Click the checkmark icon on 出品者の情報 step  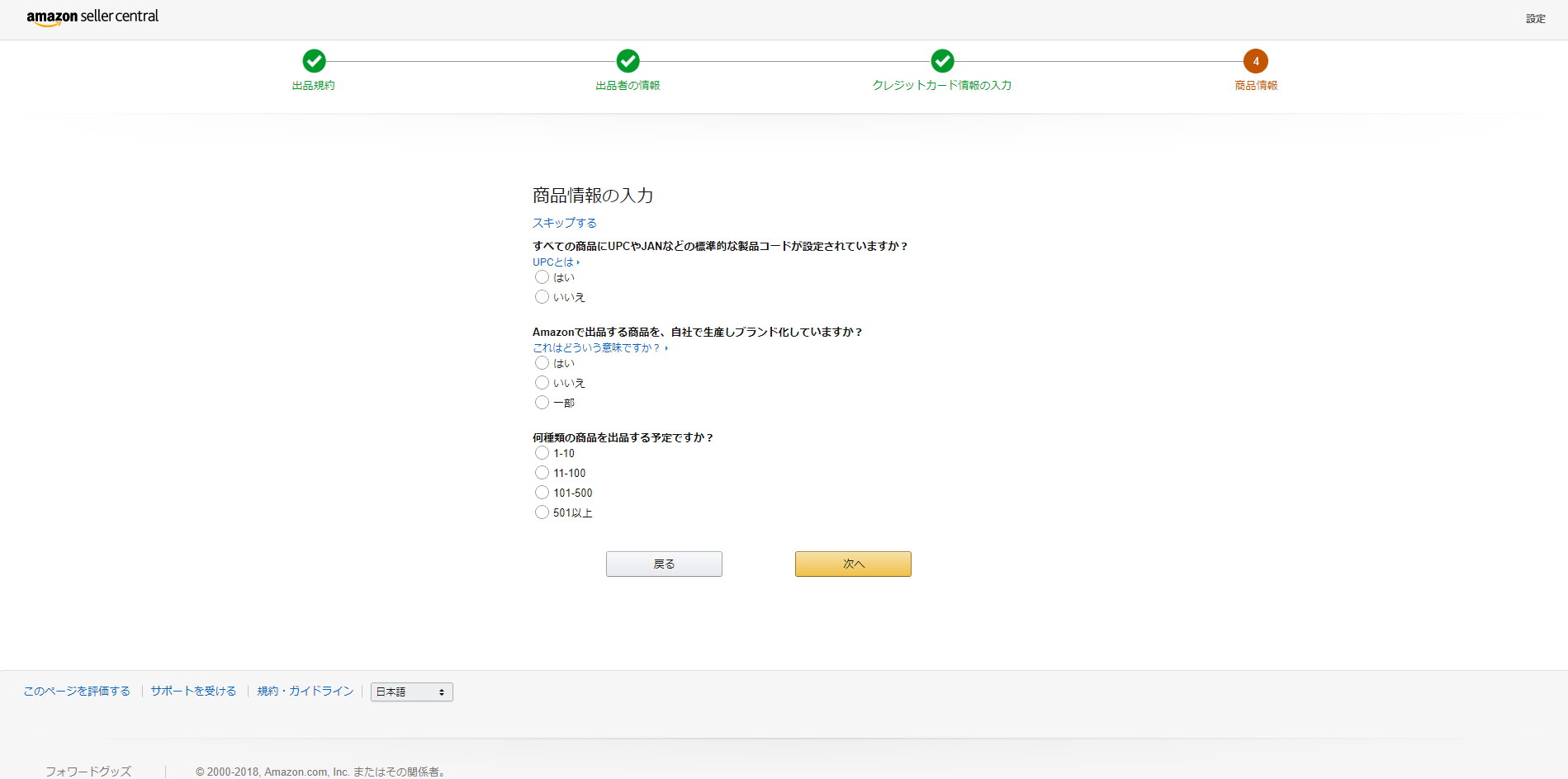point(628,60)
